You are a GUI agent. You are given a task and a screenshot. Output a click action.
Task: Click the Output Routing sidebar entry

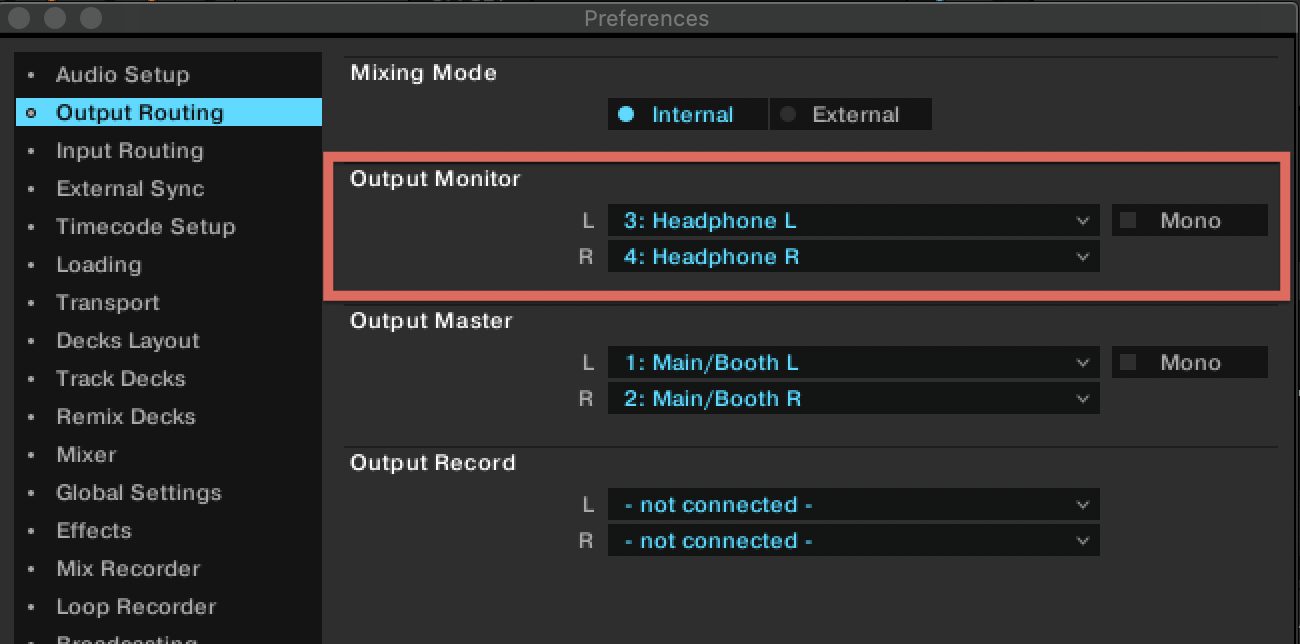pyautogui.click(x=139, y=113)
